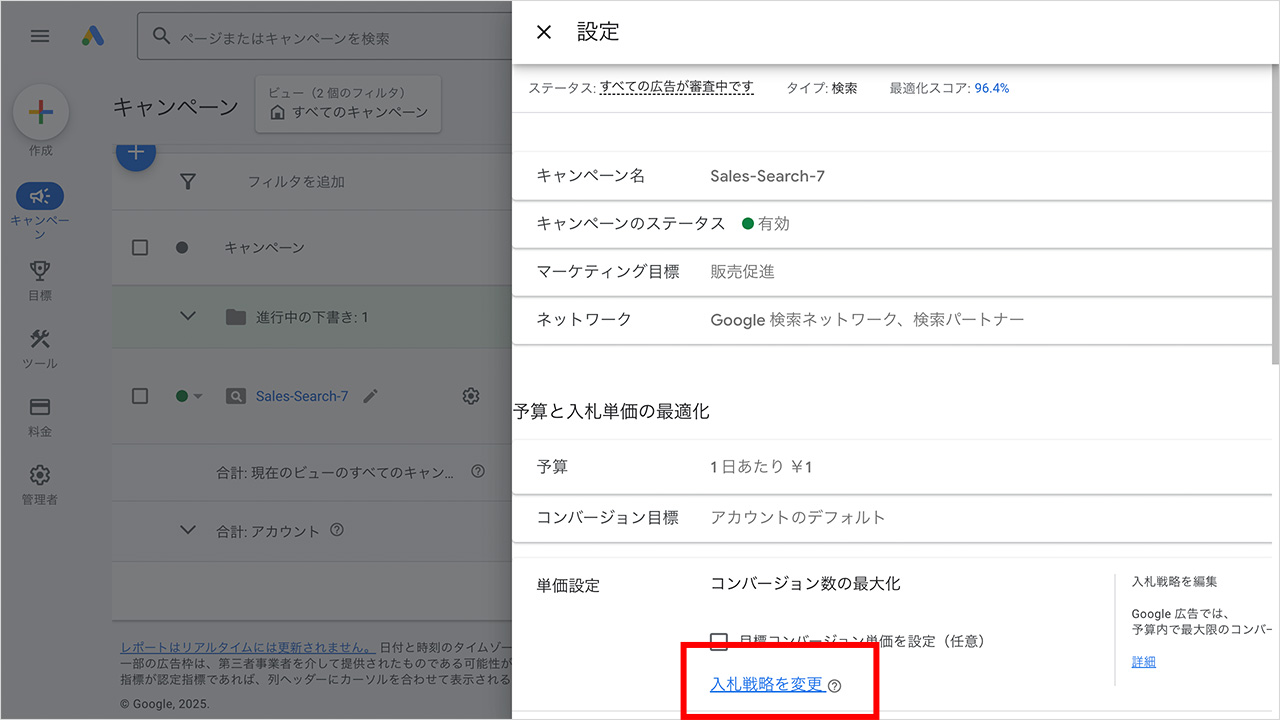Select the Sales-Search-7 row checkbox
The height and width of the screenshot is (720, 1280).
point(139,396)
